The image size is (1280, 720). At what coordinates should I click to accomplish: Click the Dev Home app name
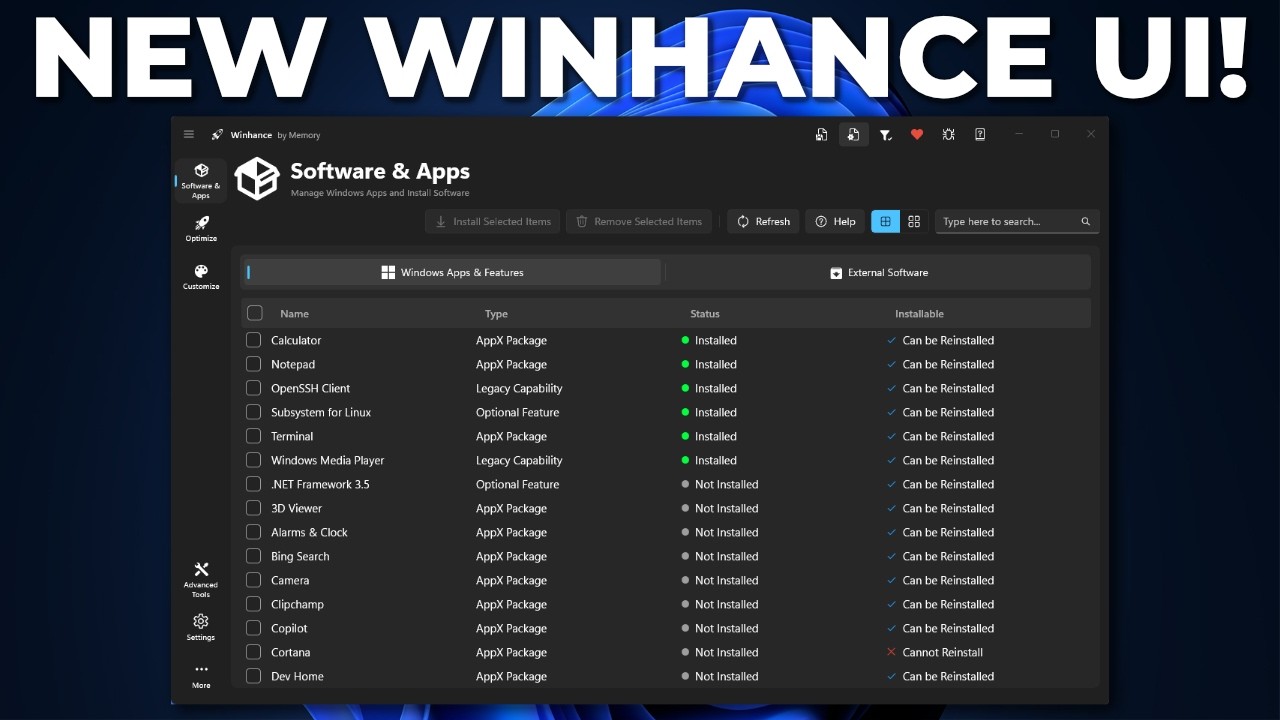point(297,676)
